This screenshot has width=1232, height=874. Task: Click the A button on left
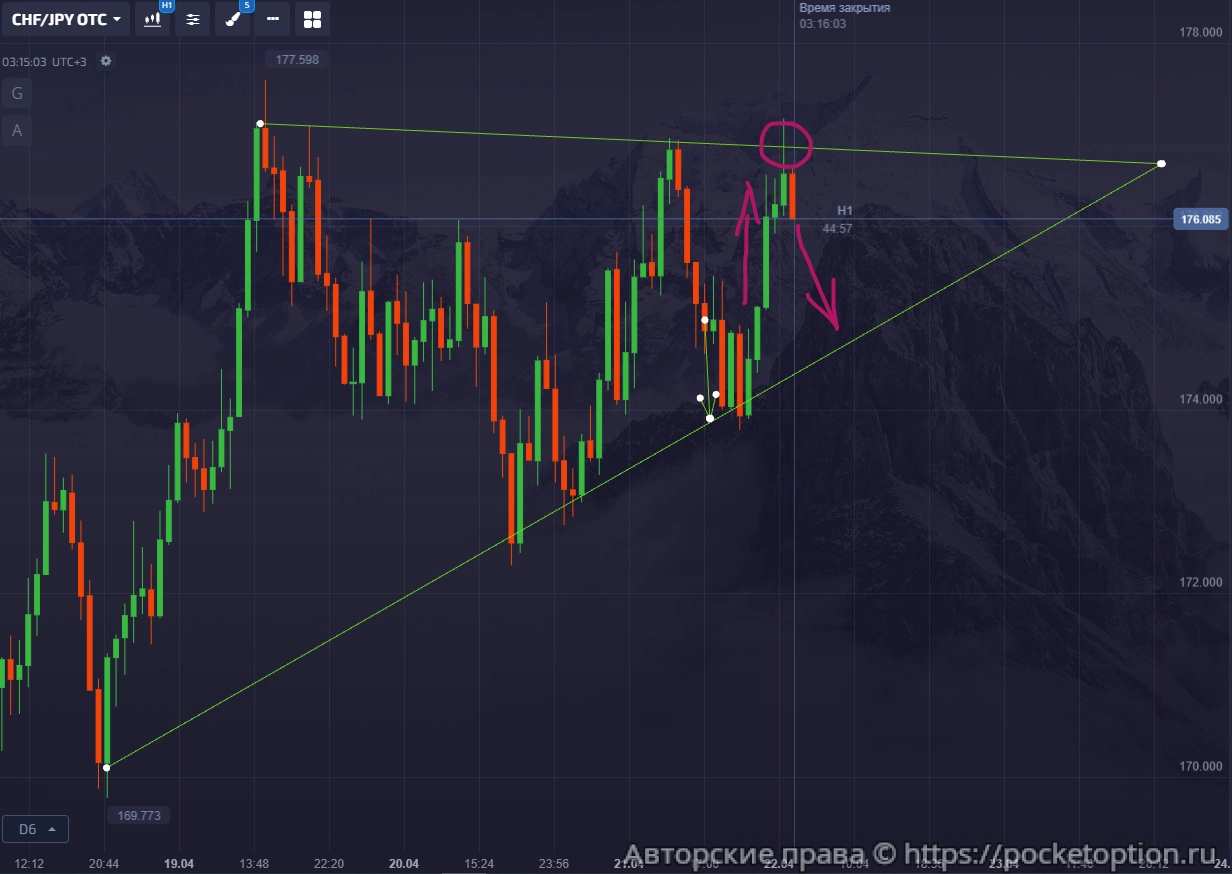pyautogui.click(x=17, y=130)
